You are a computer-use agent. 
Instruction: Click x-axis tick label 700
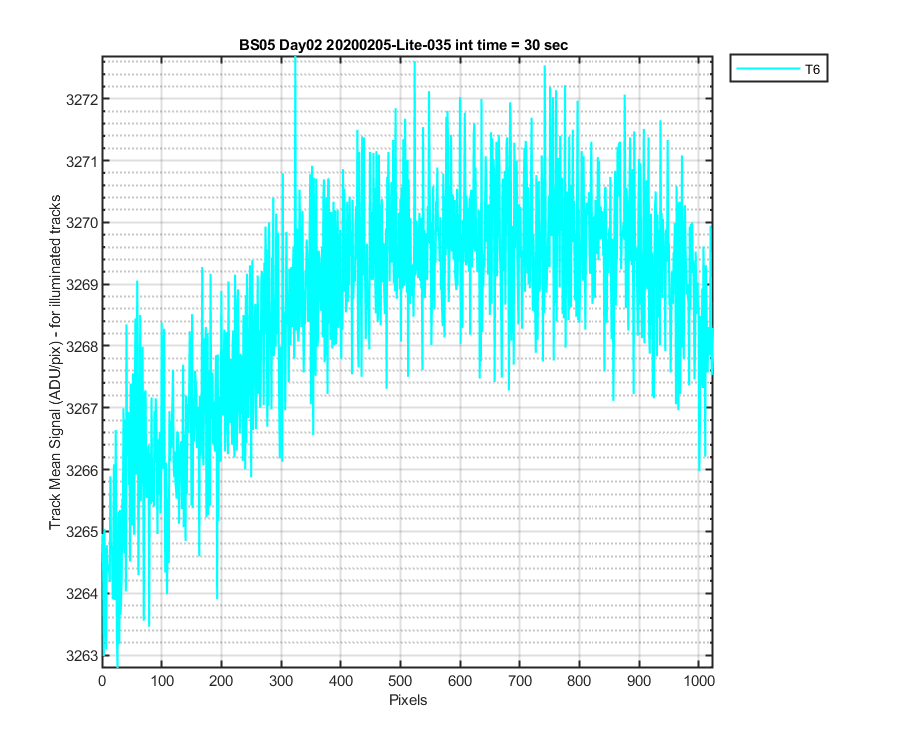pos(519,681)
